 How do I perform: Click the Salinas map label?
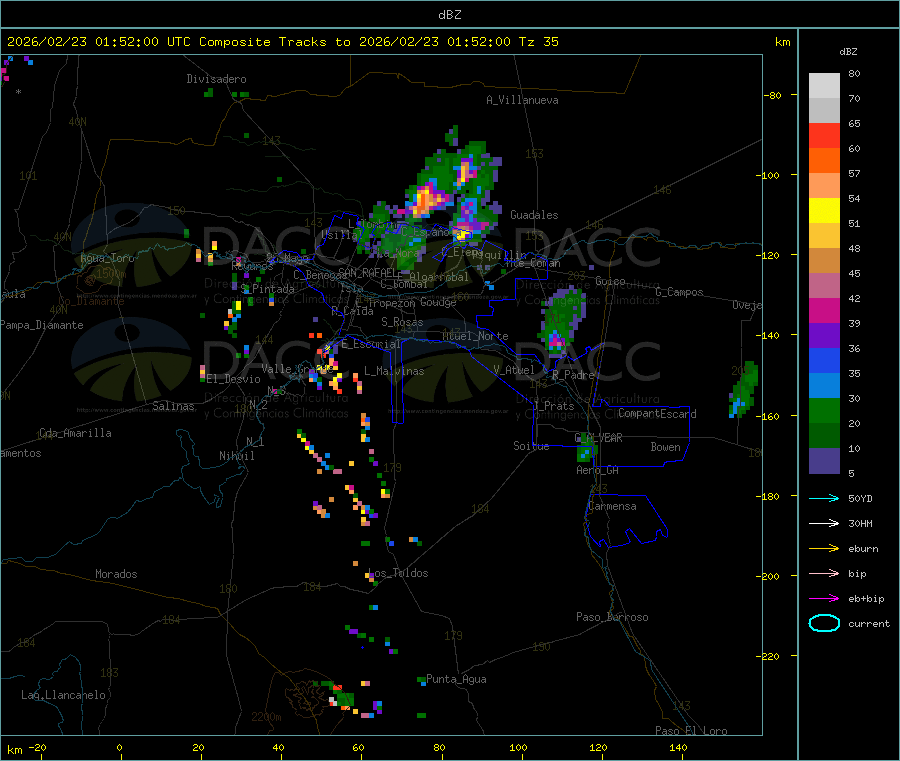173,406
